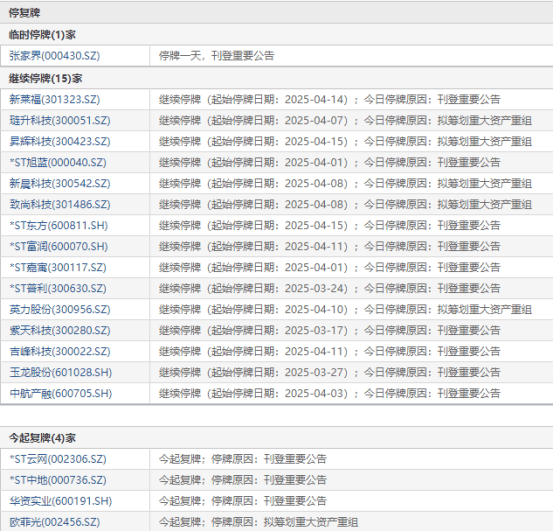Screen dimensions: 554x531
Task: Select *ST旭蓝 suspension detail 2025-04-01
Action: click(x=329, y=163)
